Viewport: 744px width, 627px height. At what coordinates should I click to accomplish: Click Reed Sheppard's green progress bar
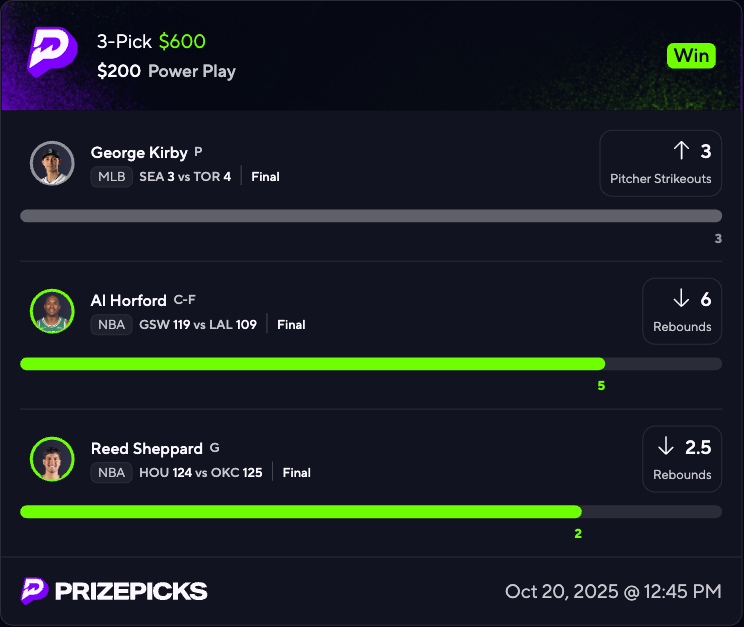tap(300, 512)
